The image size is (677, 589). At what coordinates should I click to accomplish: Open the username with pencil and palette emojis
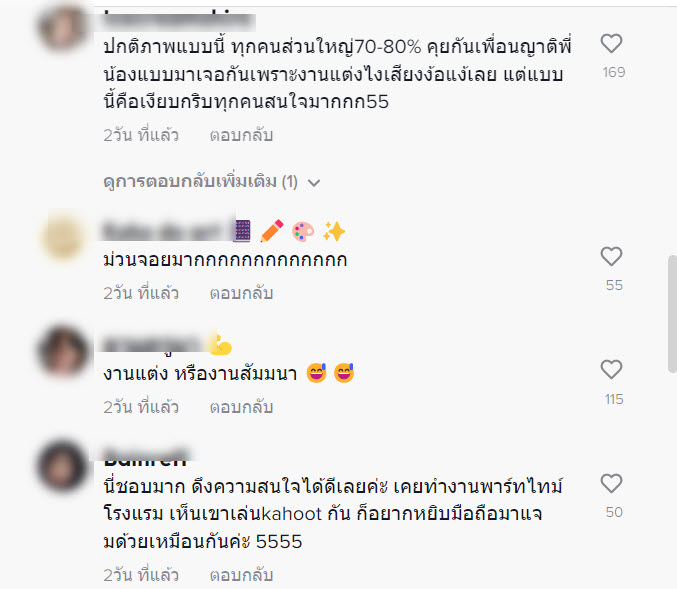coord(225,231)
